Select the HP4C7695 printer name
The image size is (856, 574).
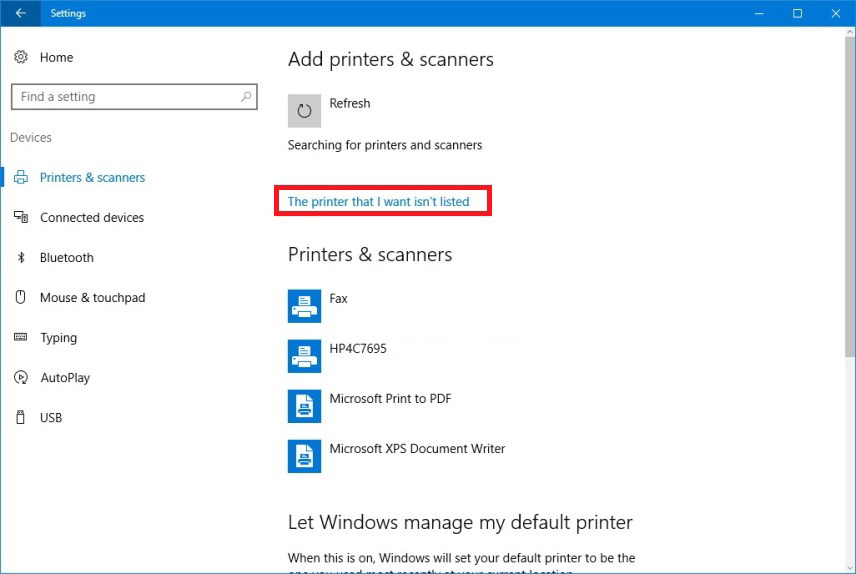point(358,348)
